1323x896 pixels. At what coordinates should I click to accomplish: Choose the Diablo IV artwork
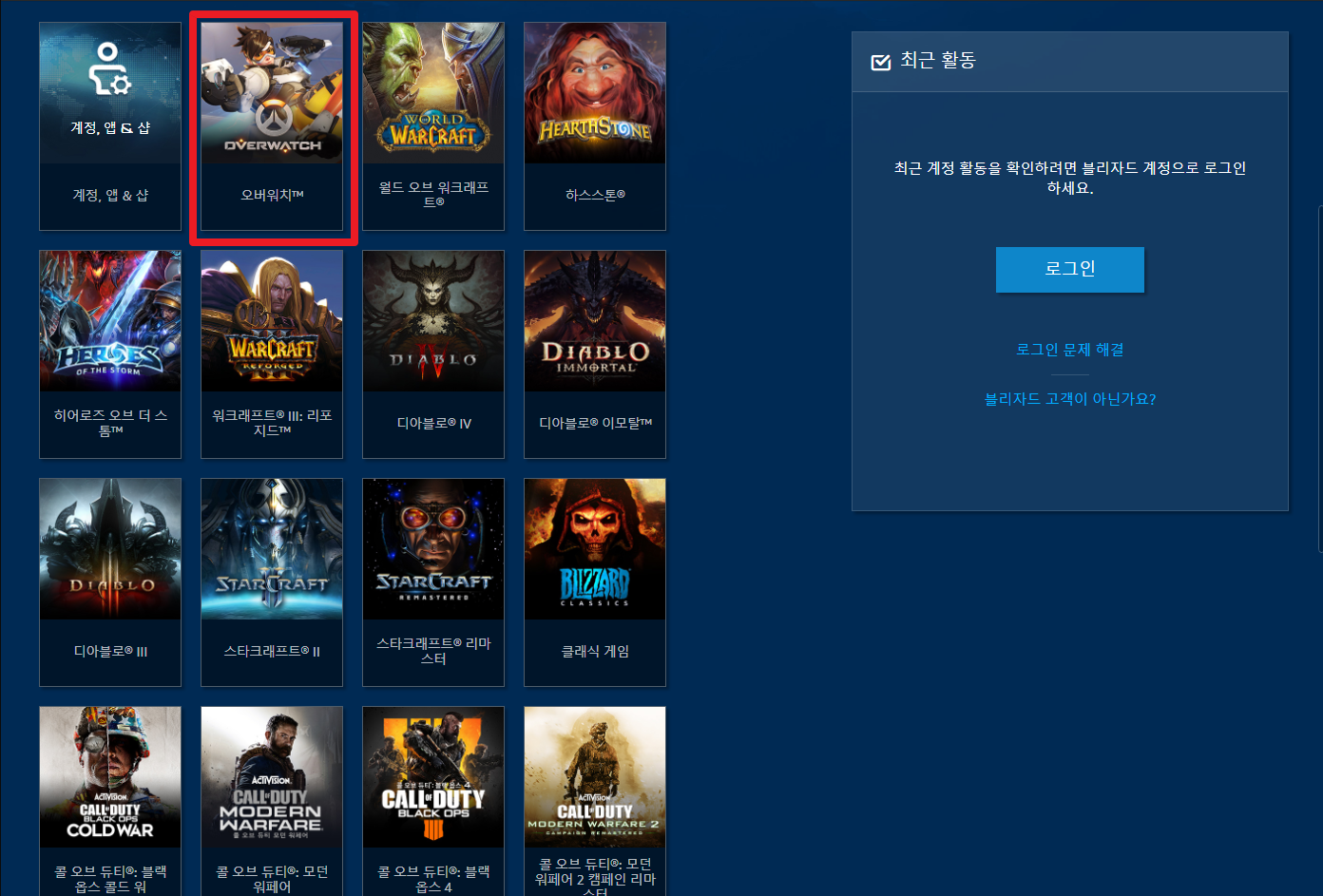tap(433, 321)
